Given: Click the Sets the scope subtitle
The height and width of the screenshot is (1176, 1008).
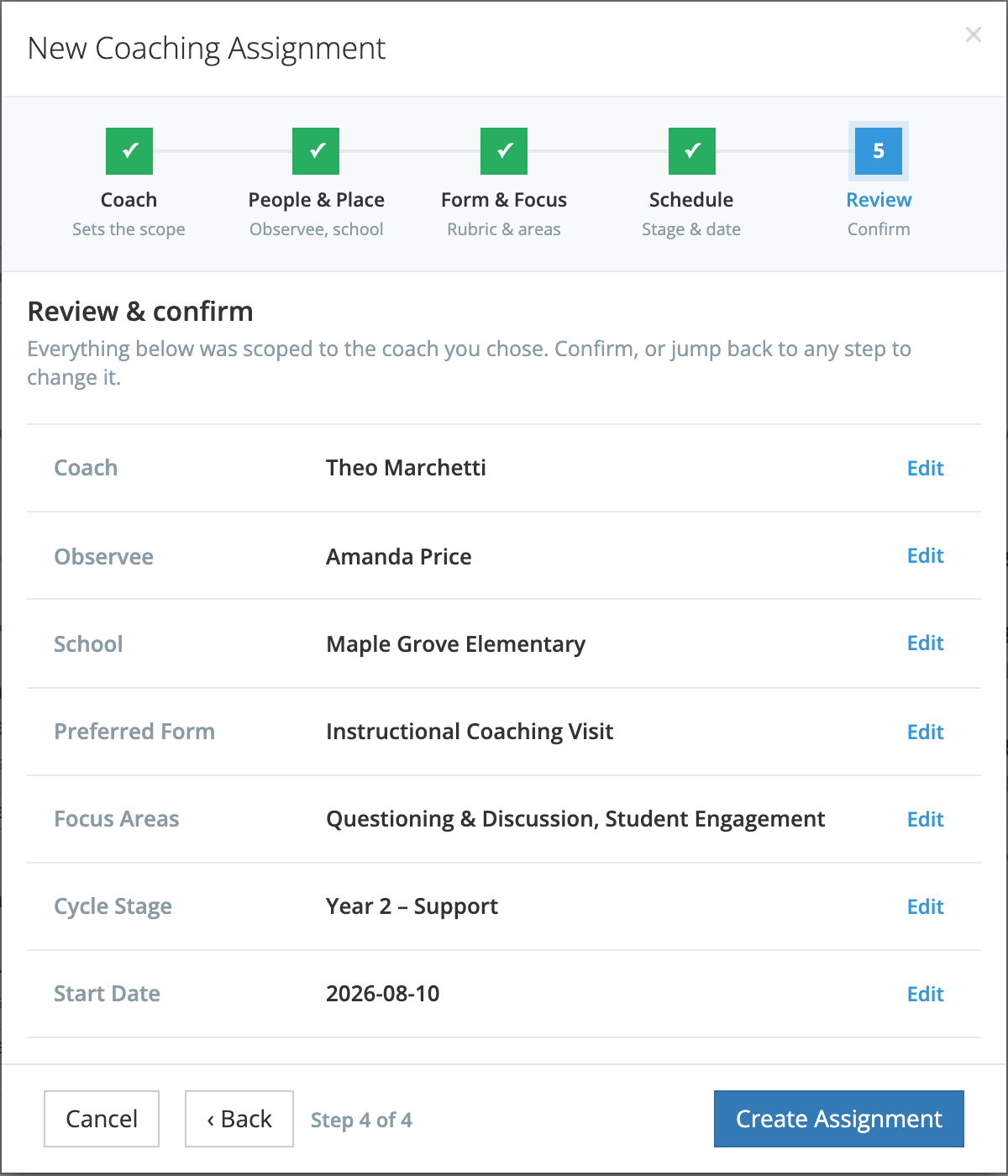Looking at the screenshot, I should pyautogui.click(x=129, y=229).
